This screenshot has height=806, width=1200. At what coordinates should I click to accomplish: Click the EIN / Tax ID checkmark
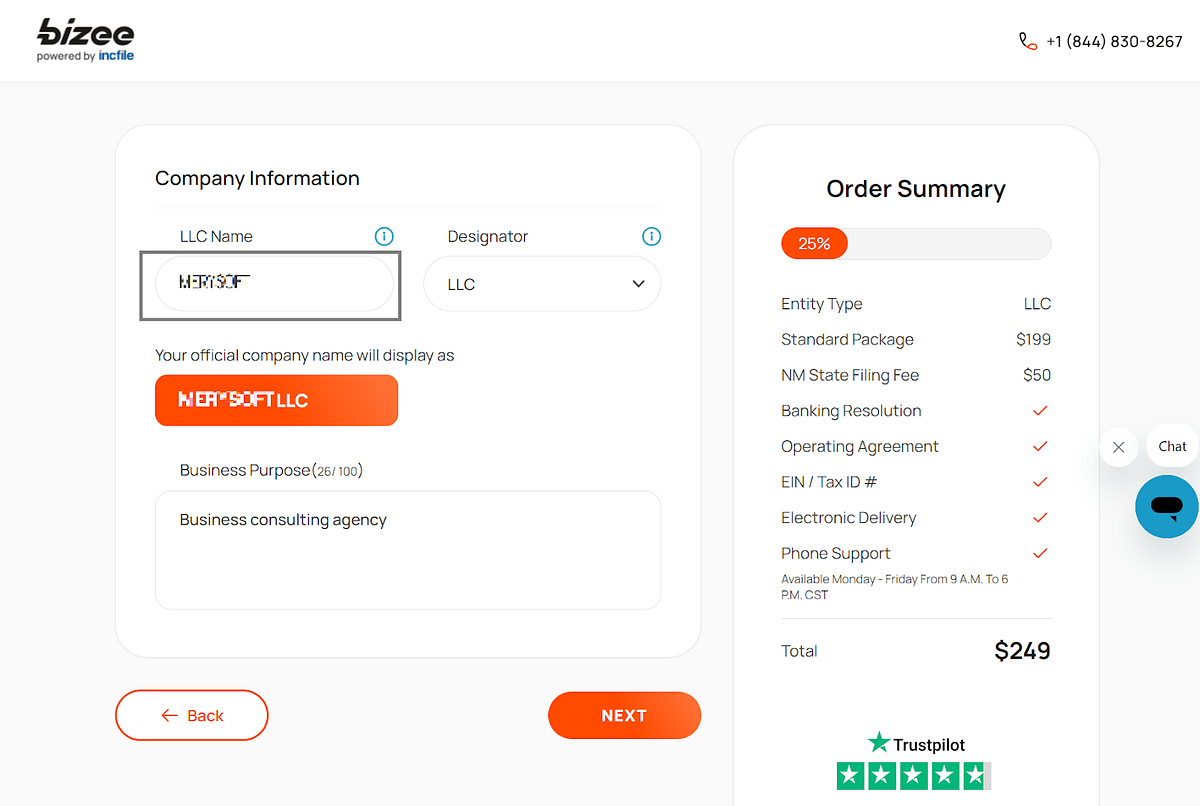click(1040, 482)
